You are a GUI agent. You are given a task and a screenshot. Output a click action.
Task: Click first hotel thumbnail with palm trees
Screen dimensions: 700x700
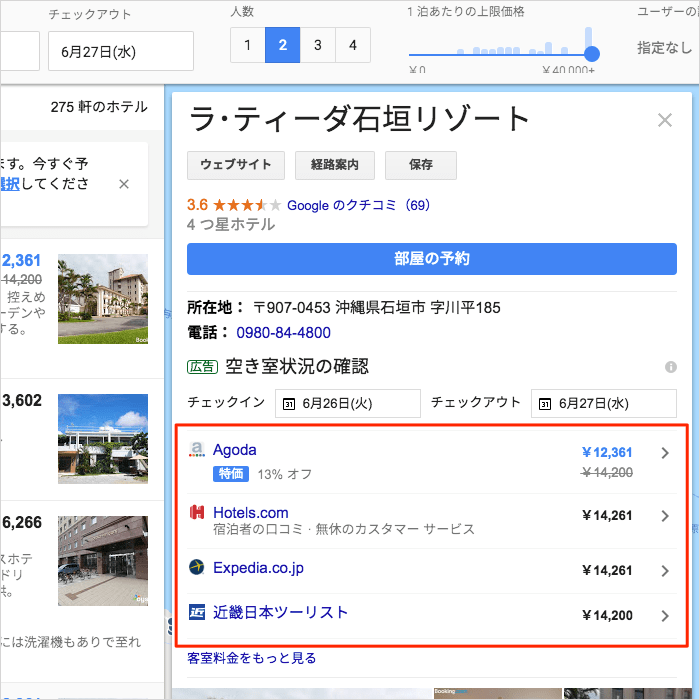[103, 299]
